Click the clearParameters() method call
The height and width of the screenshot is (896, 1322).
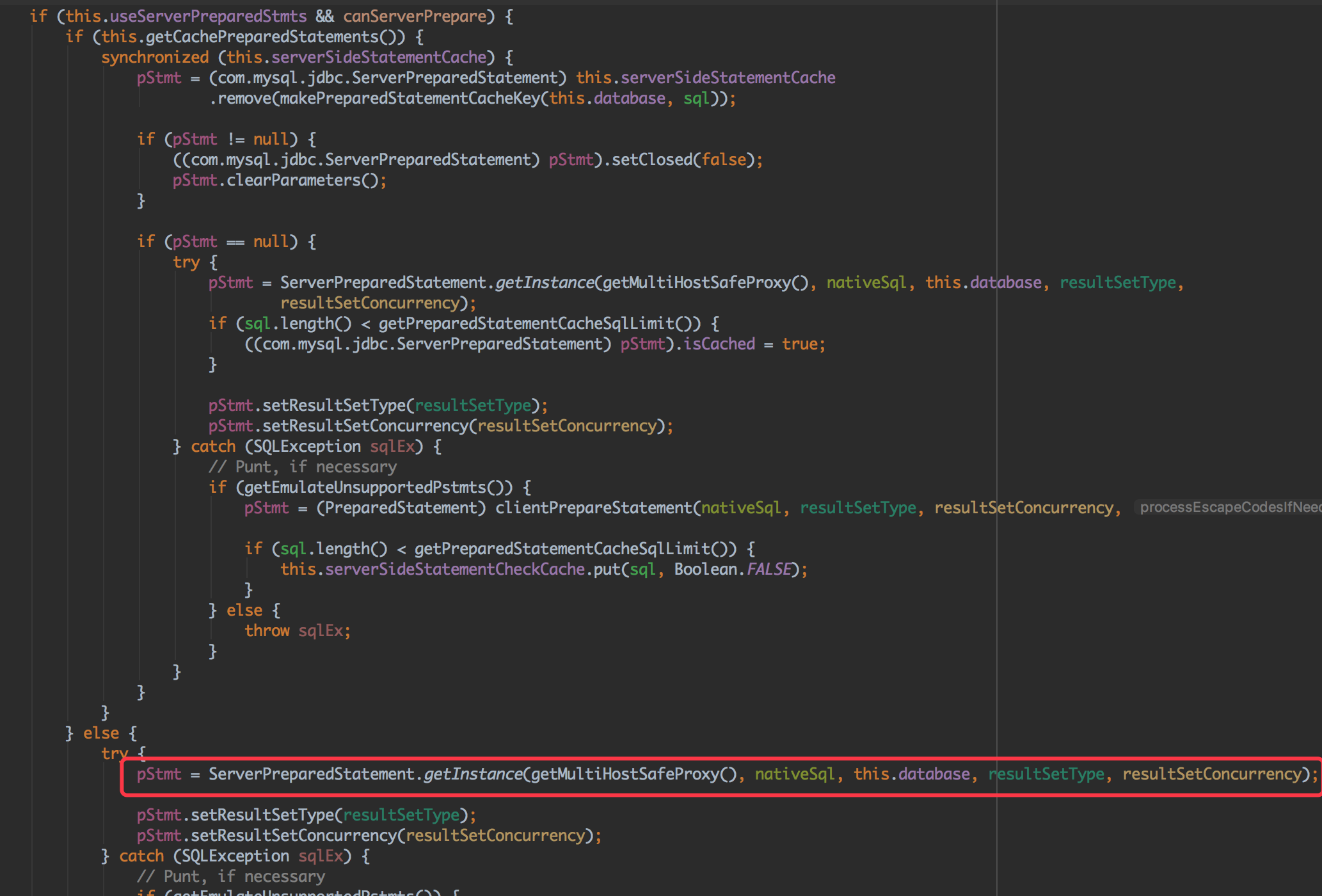click(x=302, y=180)
